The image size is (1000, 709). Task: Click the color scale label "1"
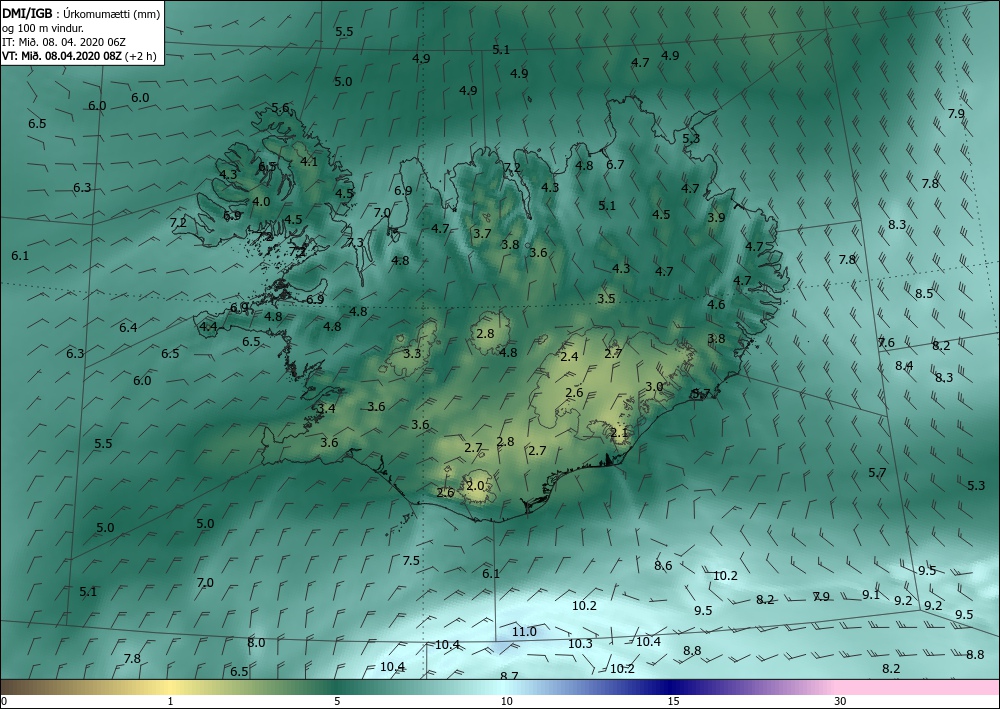tap(170, 701)
